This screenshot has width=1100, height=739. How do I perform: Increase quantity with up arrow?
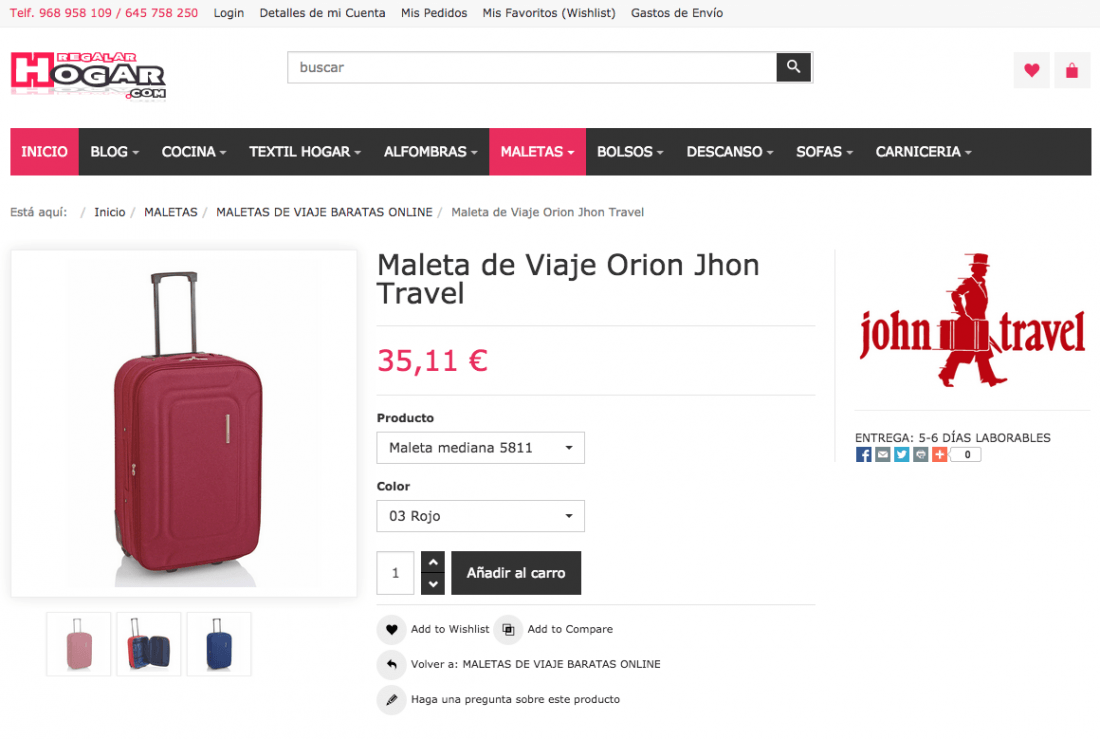pyautogui.click(x=433, y=562)
